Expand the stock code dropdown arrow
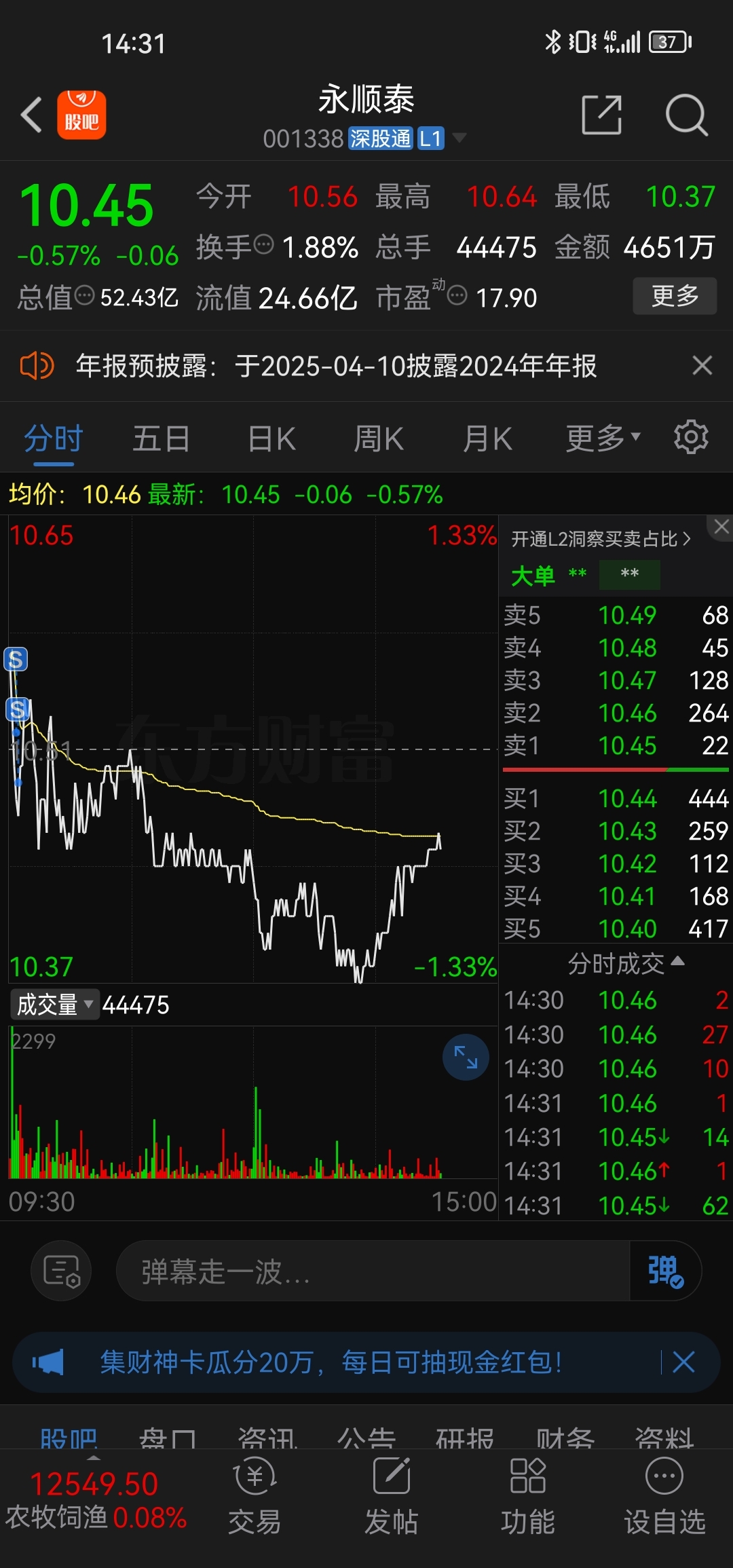 [459, 138]
